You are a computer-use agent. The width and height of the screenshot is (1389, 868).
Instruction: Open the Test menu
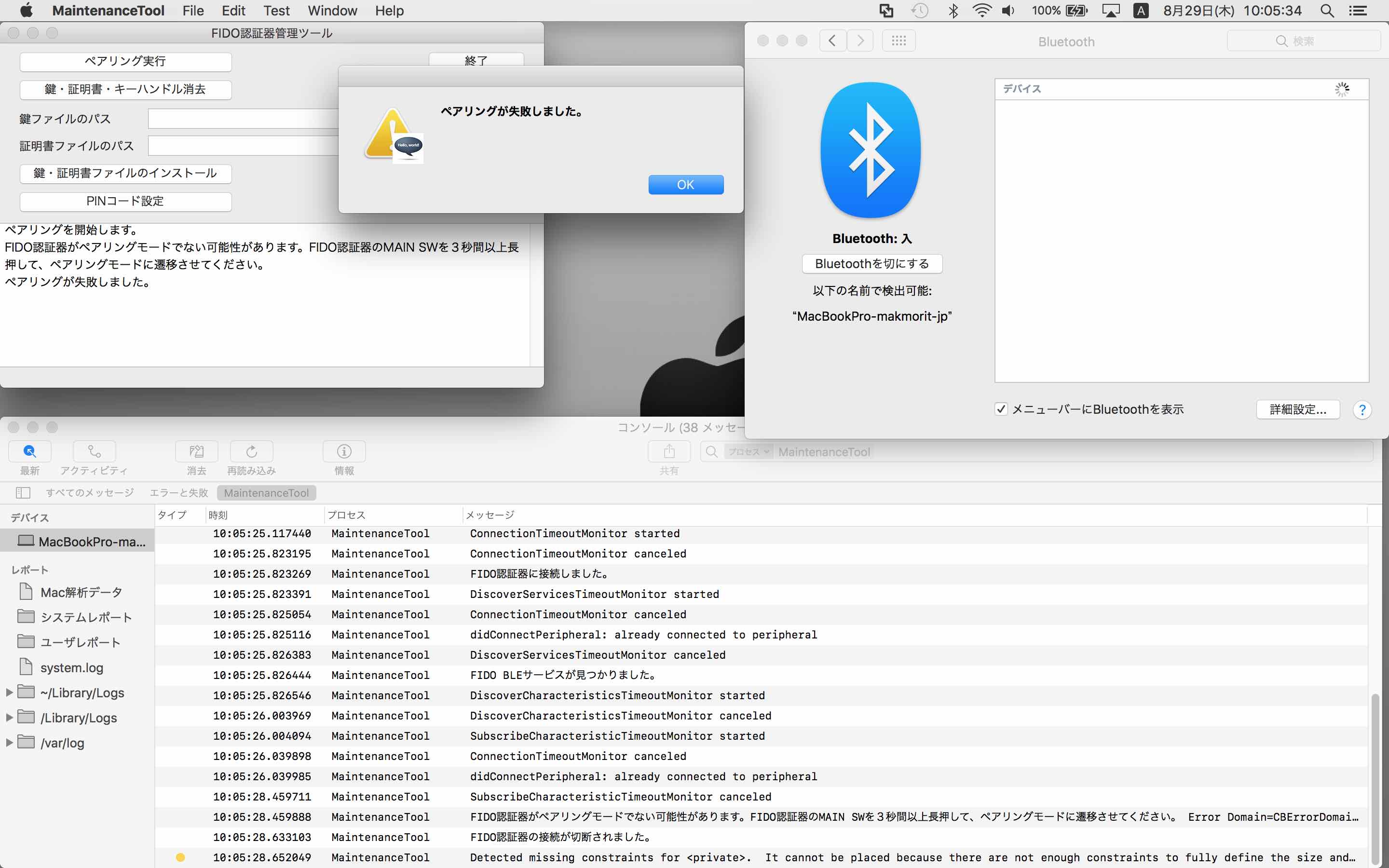point(276,10)
